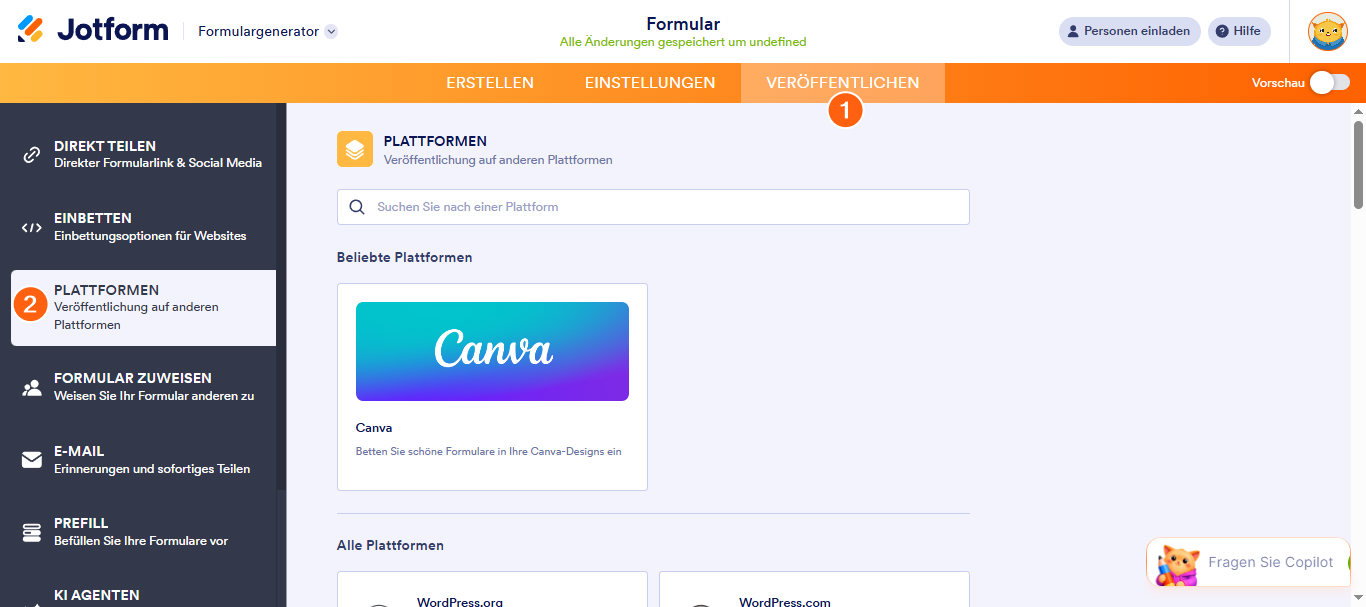Image resolution: width=1366 pixels, height=607 pixels.
Task: Open PREFILL sidebar section
Action: tap(143, 532)
